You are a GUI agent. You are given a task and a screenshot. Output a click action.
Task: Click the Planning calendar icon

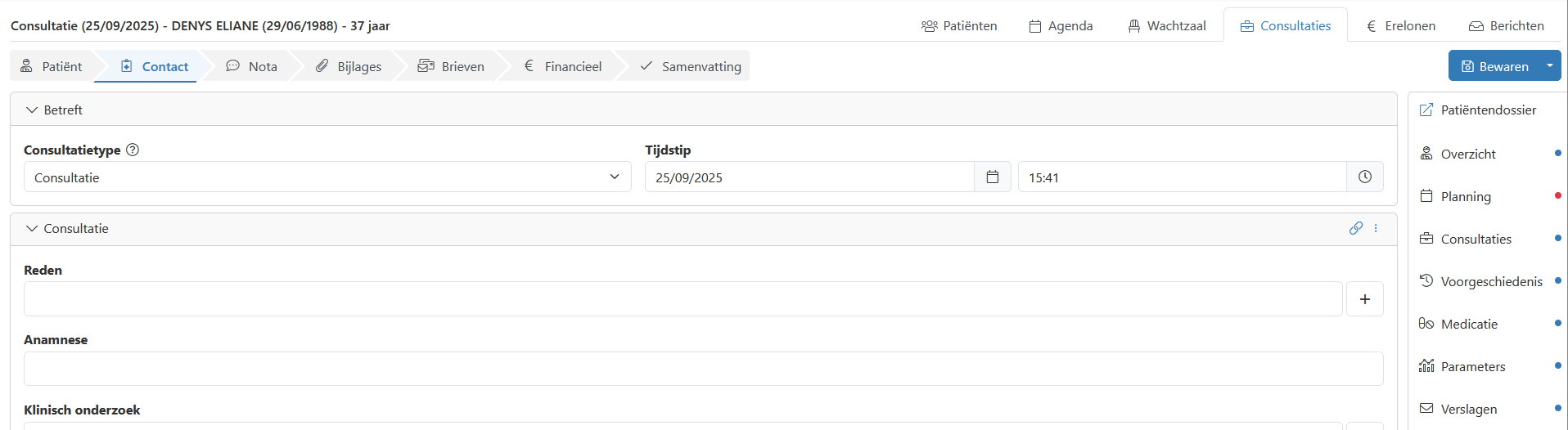[1426, 196]
